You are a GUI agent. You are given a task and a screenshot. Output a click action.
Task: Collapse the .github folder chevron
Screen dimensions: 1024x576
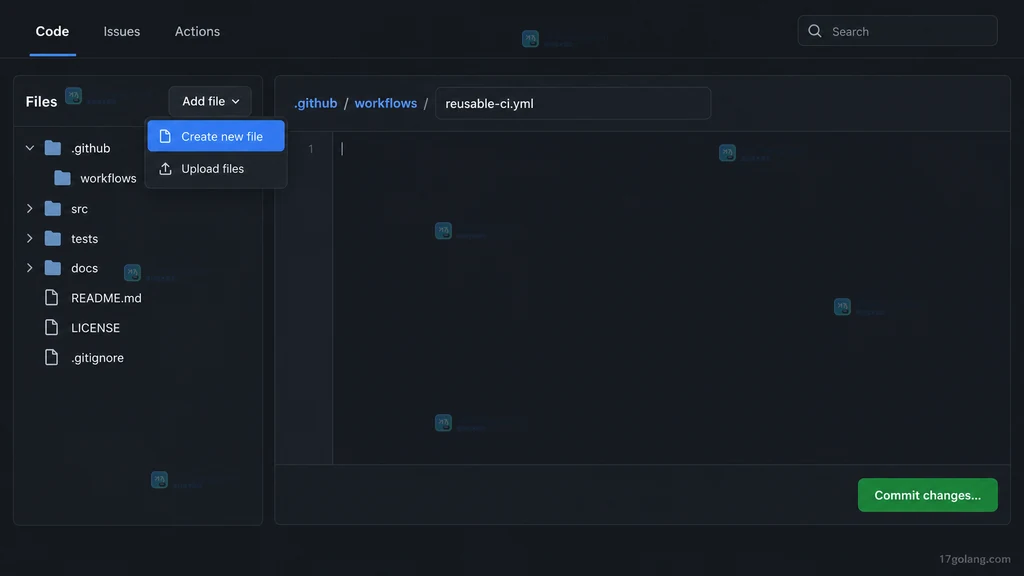coord(29,148)
